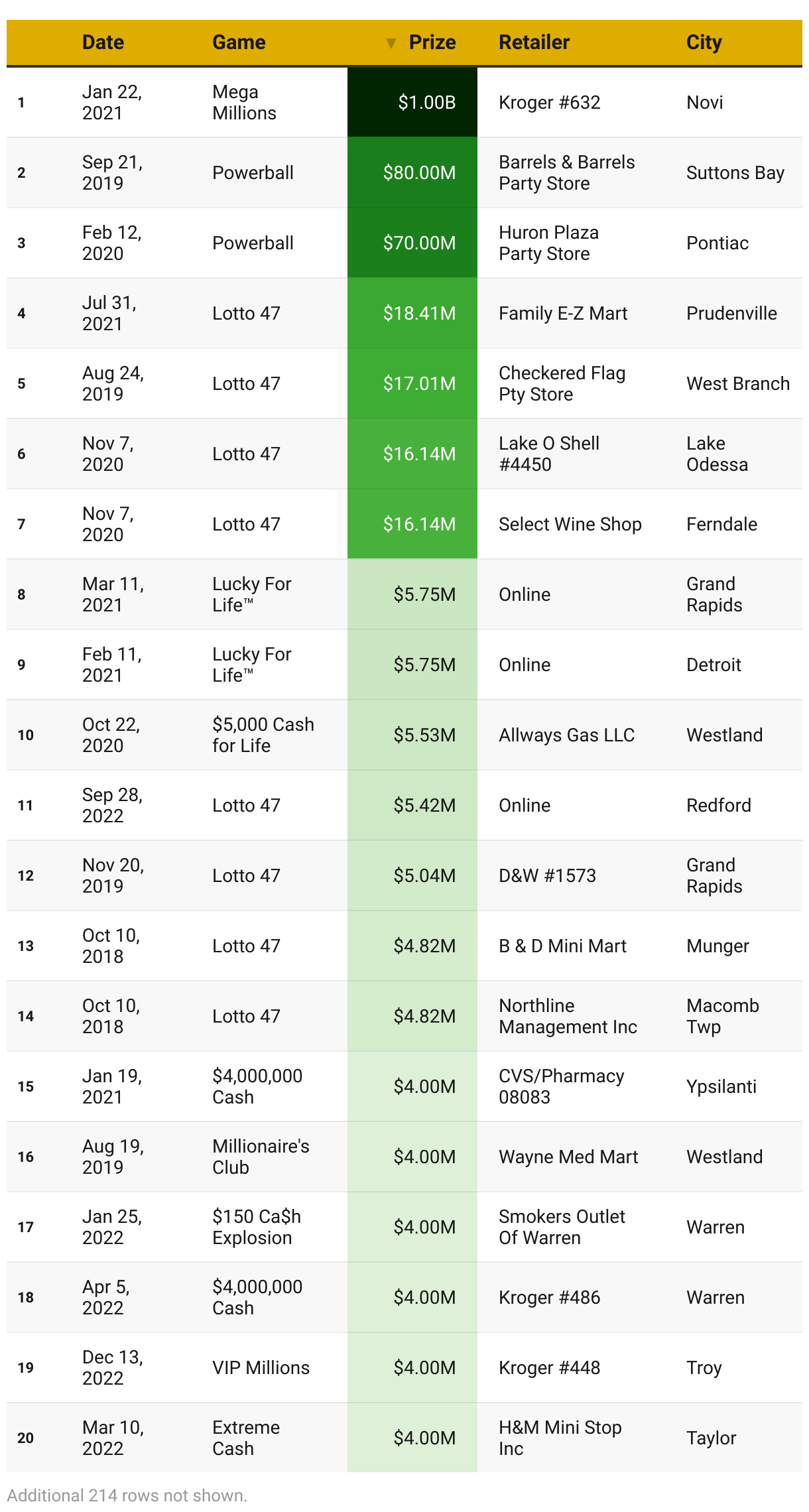Screen dimensions: 809x1512
Task: Click the Allways Gas LLC cell
Action: click(566, 735)
